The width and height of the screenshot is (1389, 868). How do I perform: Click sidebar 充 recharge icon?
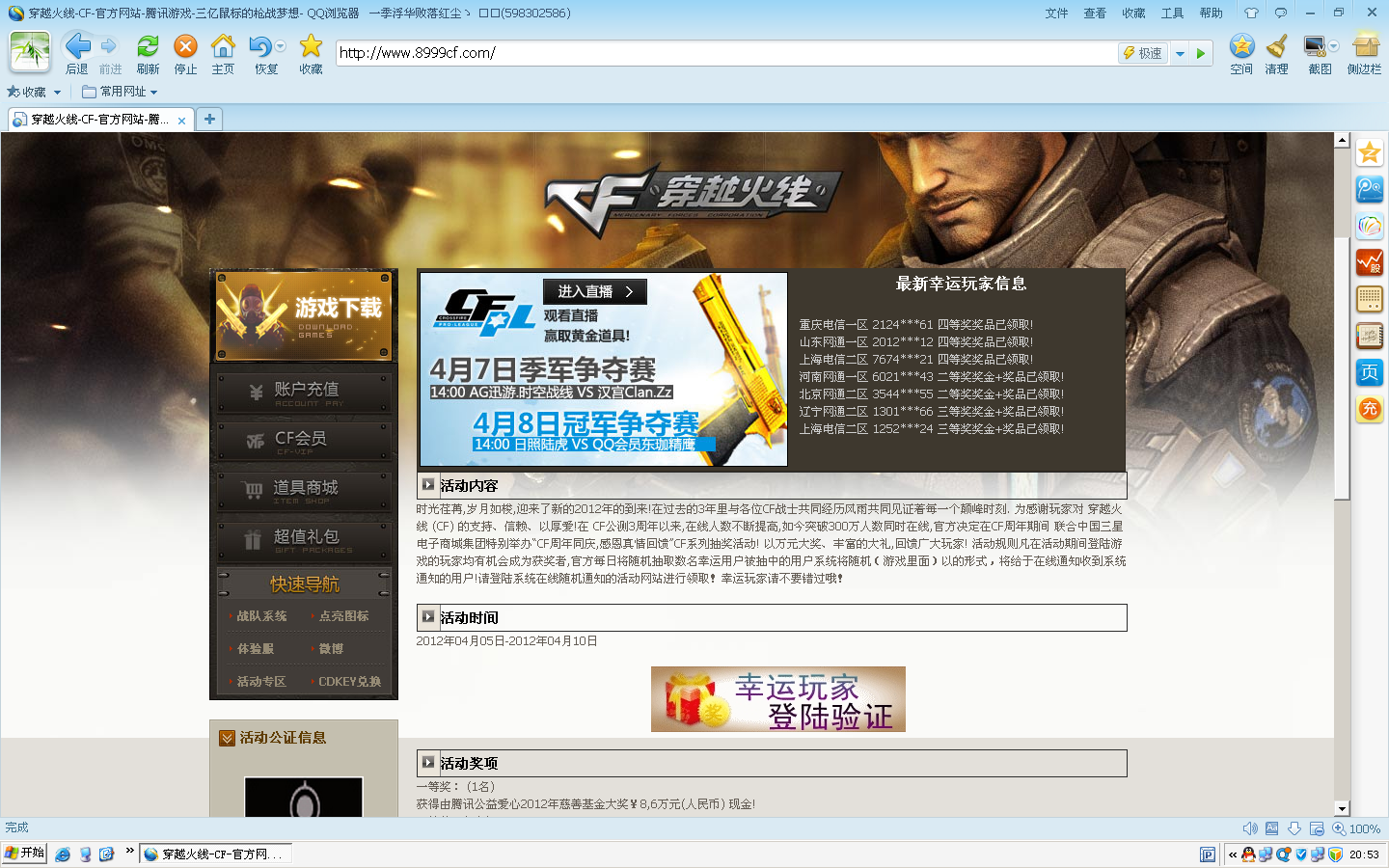pos(1370,409)
